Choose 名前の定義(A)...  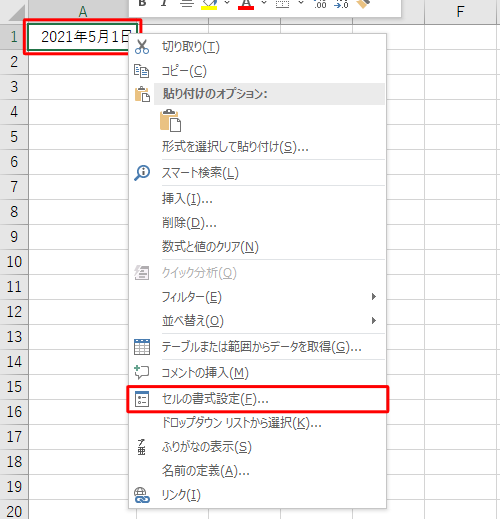[257, 471]
